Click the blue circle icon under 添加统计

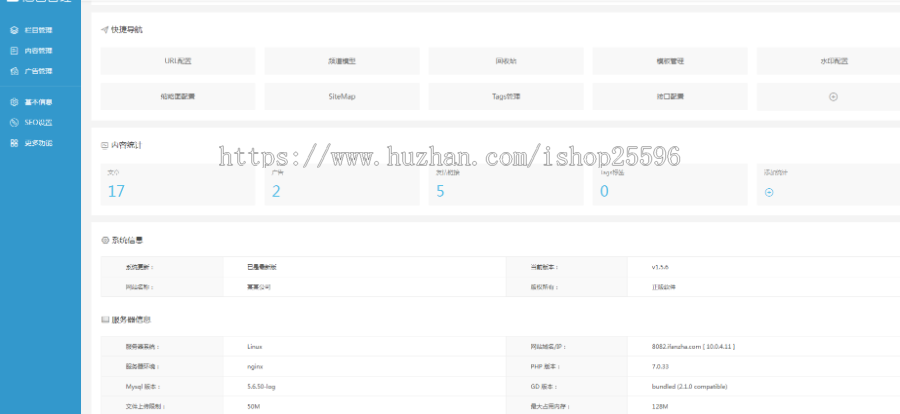[x=769, y=192]
